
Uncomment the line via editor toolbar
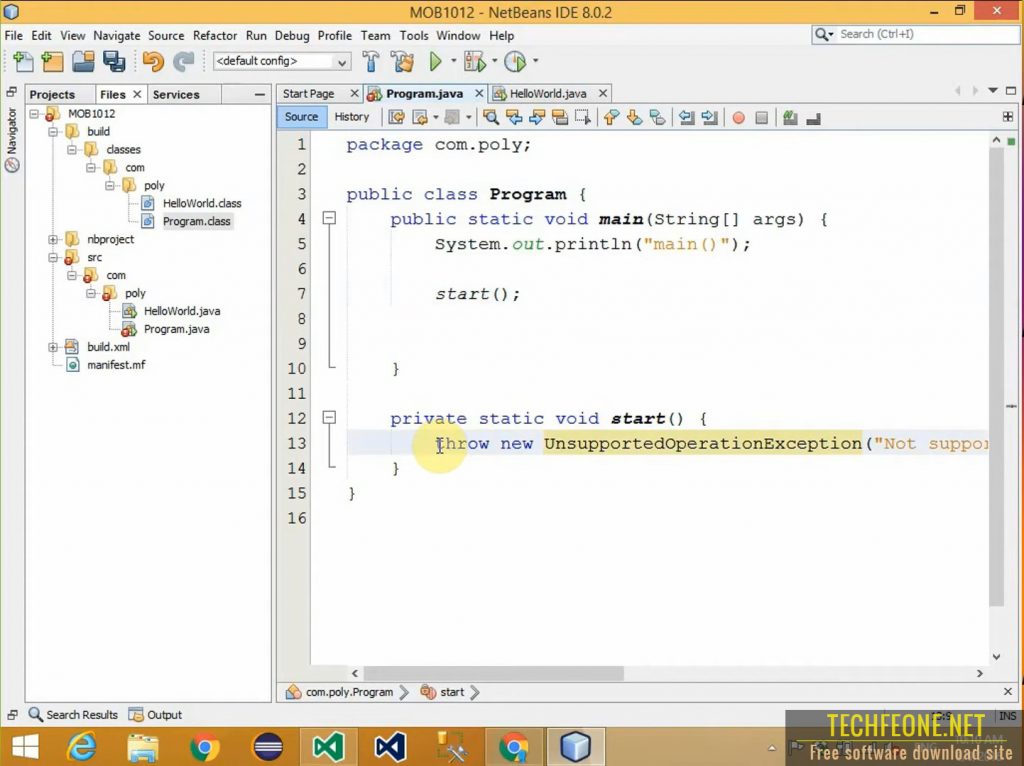click(x=814, y=118)
